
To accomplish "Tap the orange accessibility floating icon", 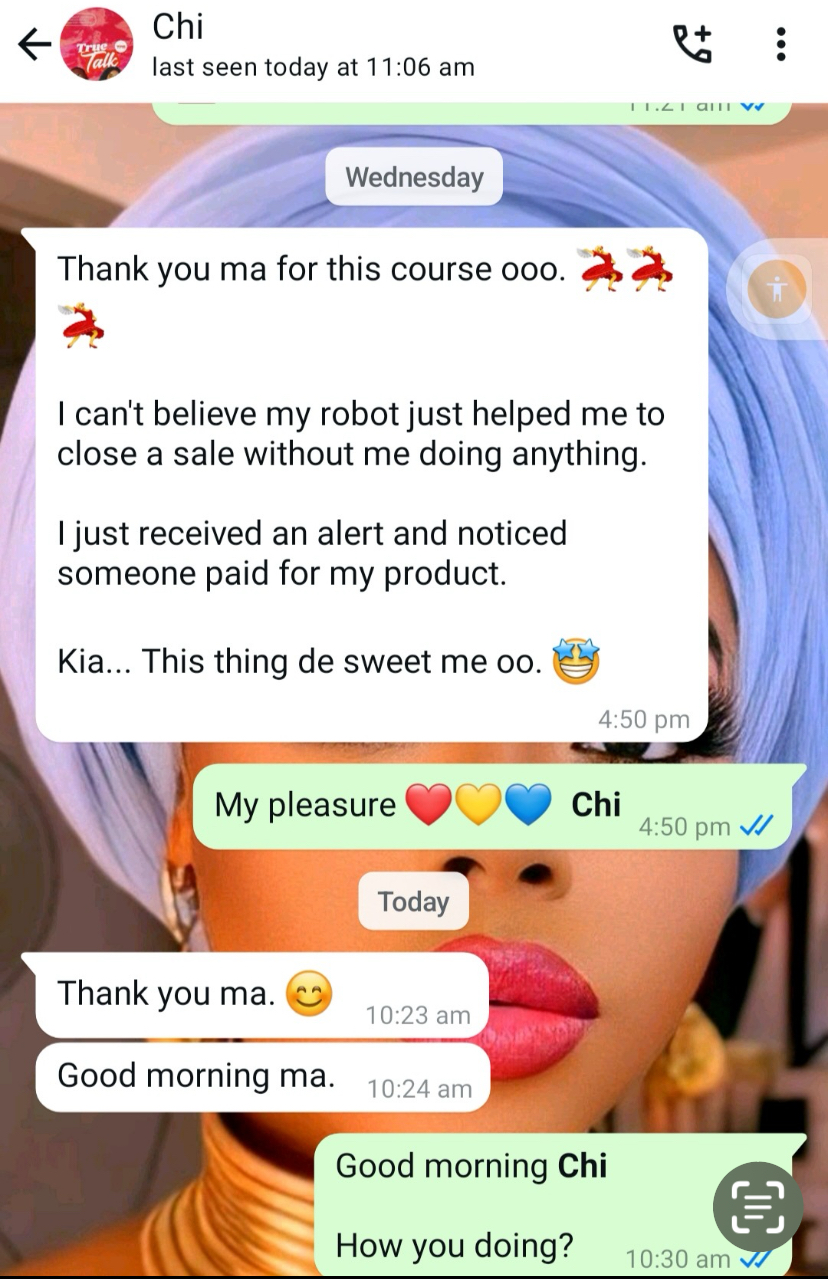I will tap(777, 290).
